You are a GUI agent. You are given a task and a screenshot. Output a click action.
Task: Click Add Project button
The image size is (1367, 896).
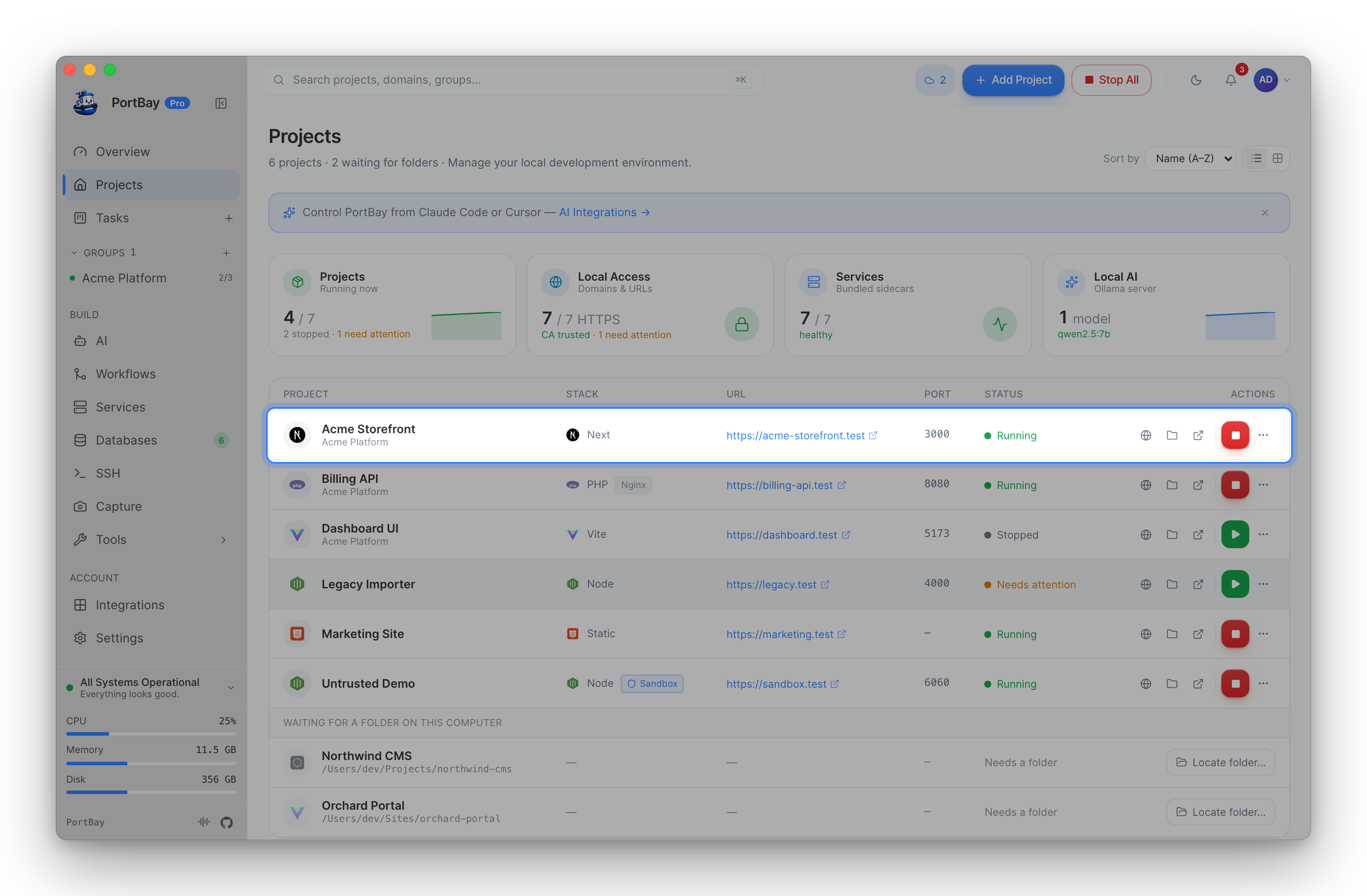(1013, 80)
